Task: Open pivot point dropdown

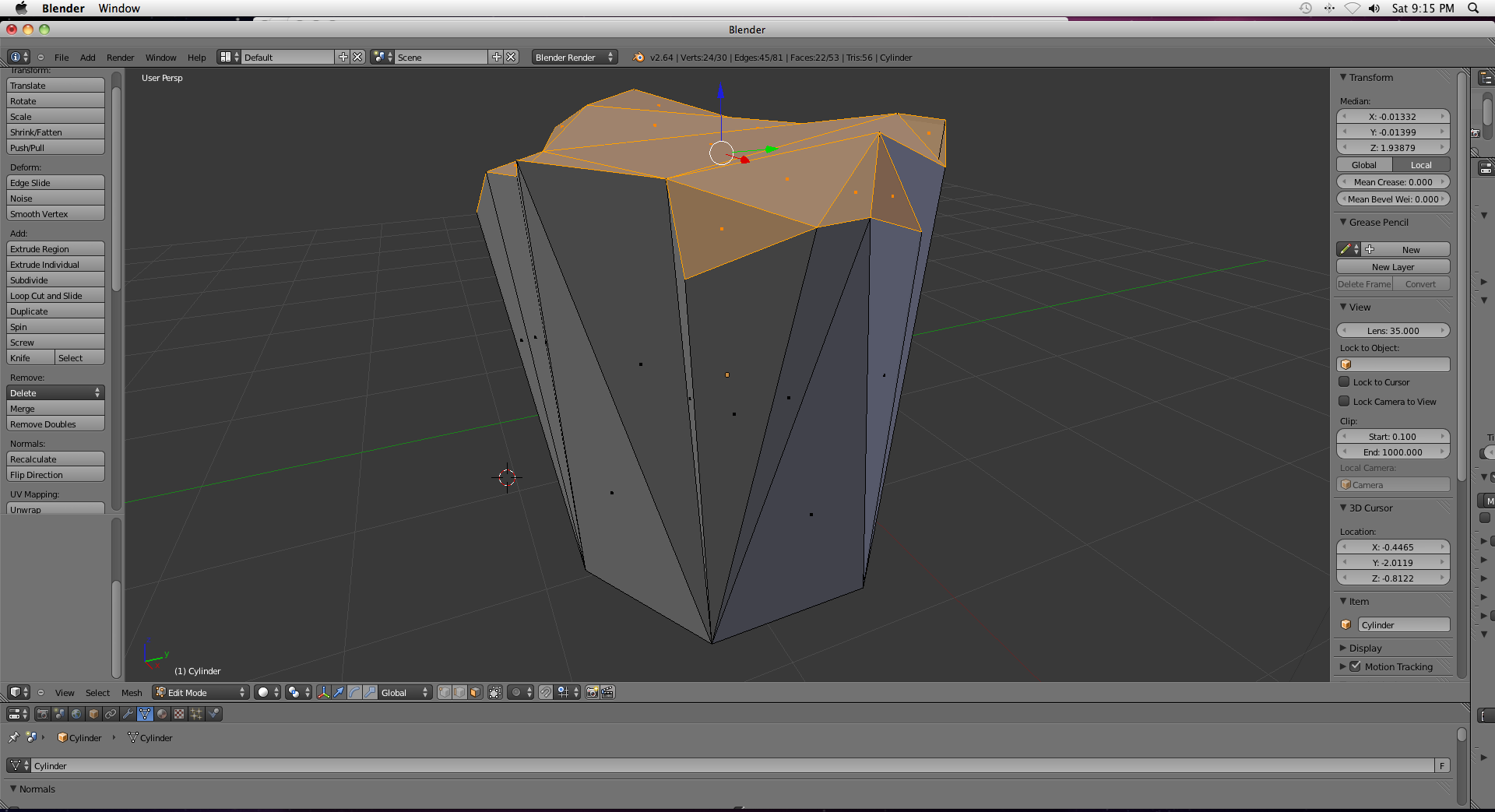Action: 298,692
